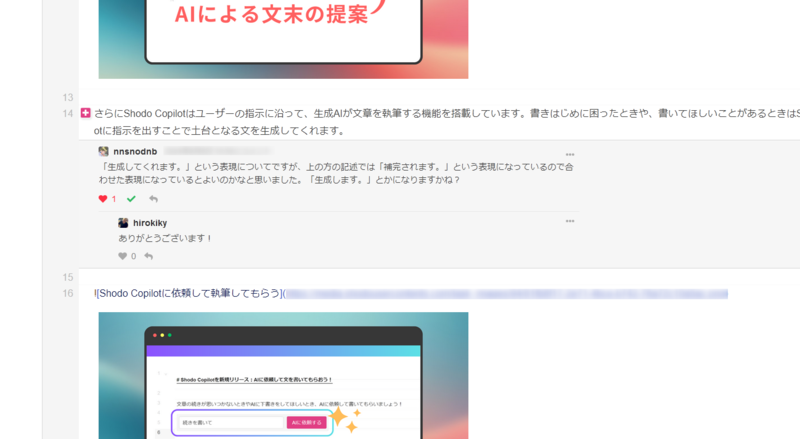Like hirokiky's reply with the gray heart
800x439 pixels.
pos(122,256)
